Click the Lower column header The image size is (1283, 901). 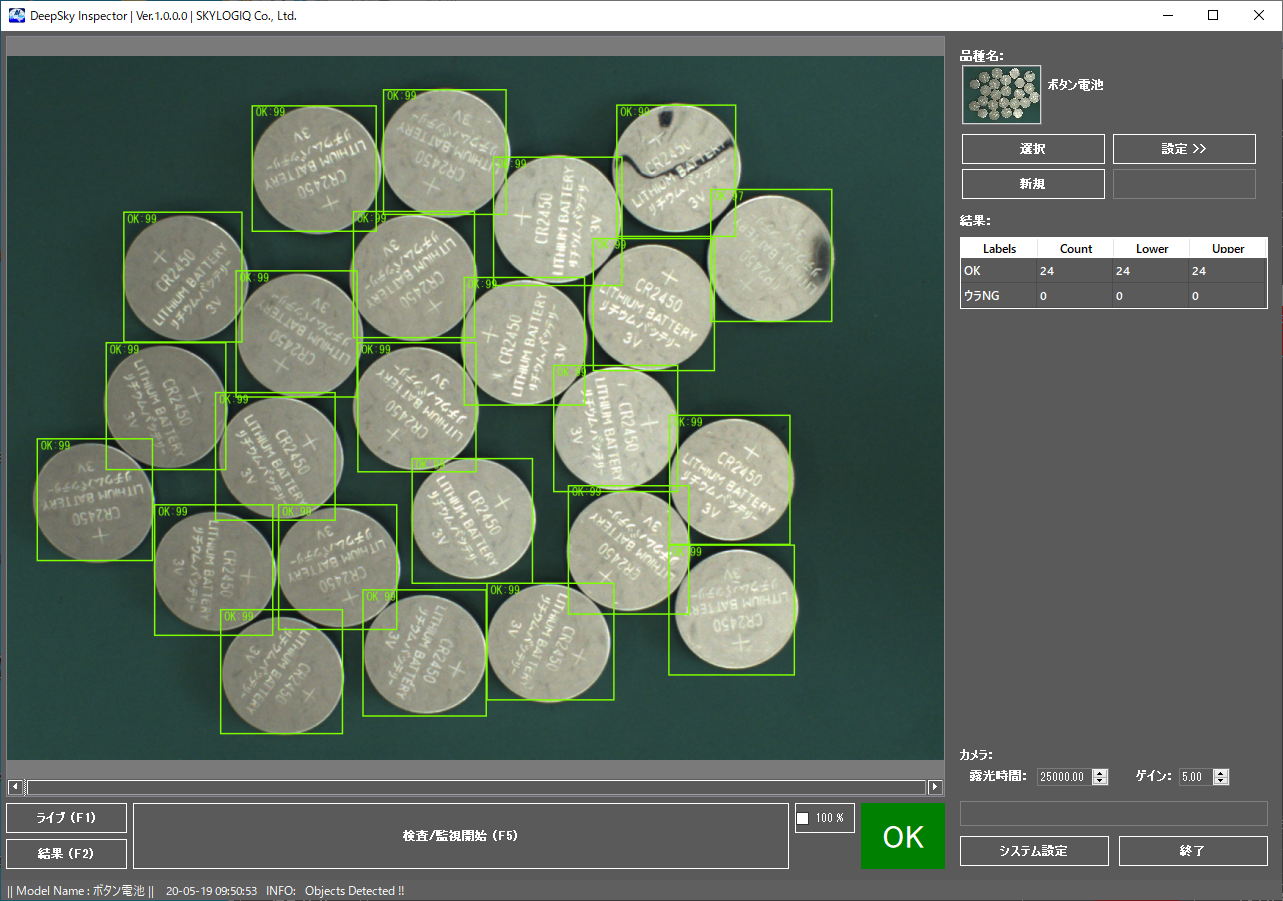click(1152, 248)
